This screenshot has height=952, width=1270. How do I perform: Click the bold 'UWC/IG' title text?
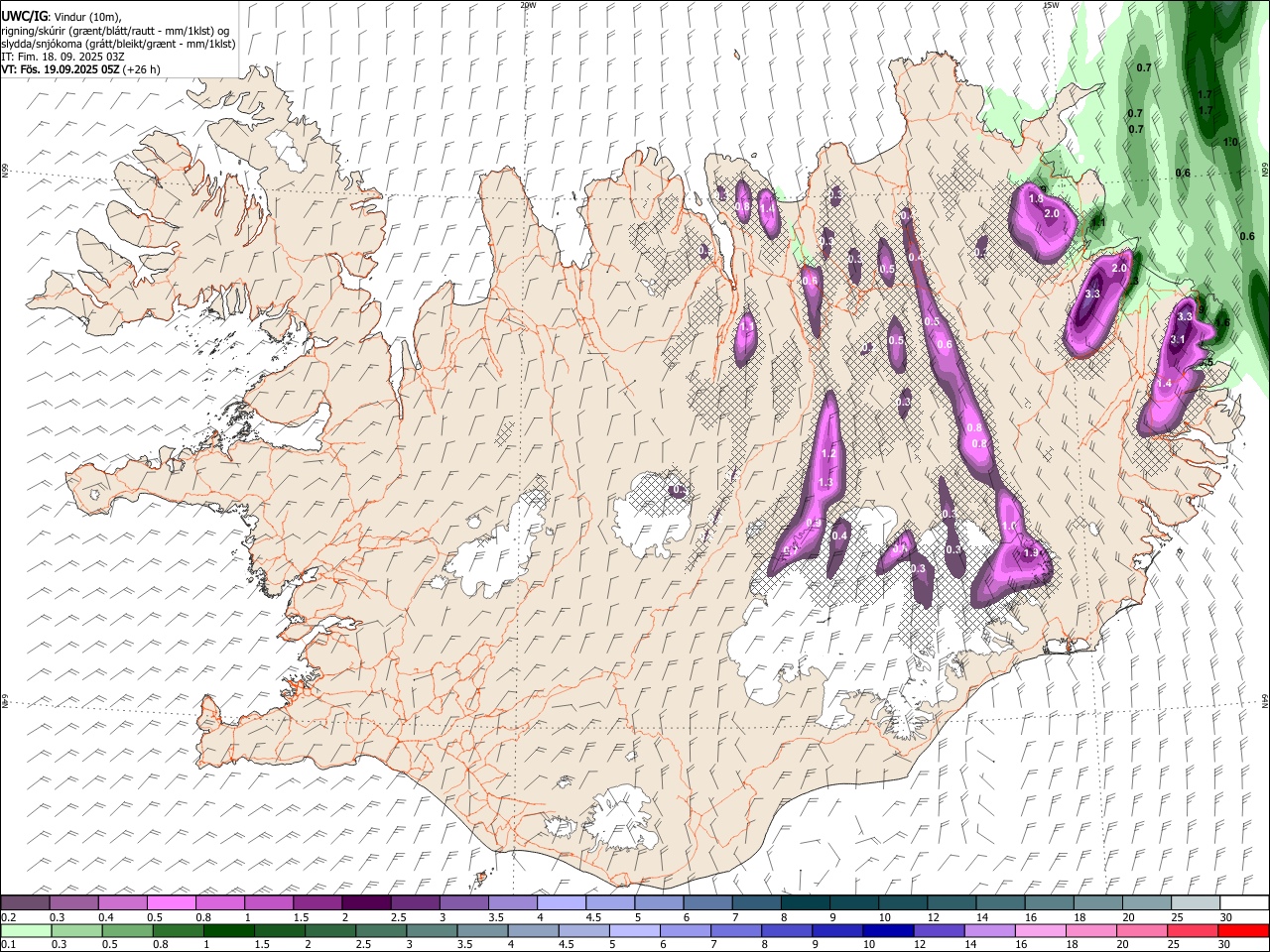(x=24, y=16)
